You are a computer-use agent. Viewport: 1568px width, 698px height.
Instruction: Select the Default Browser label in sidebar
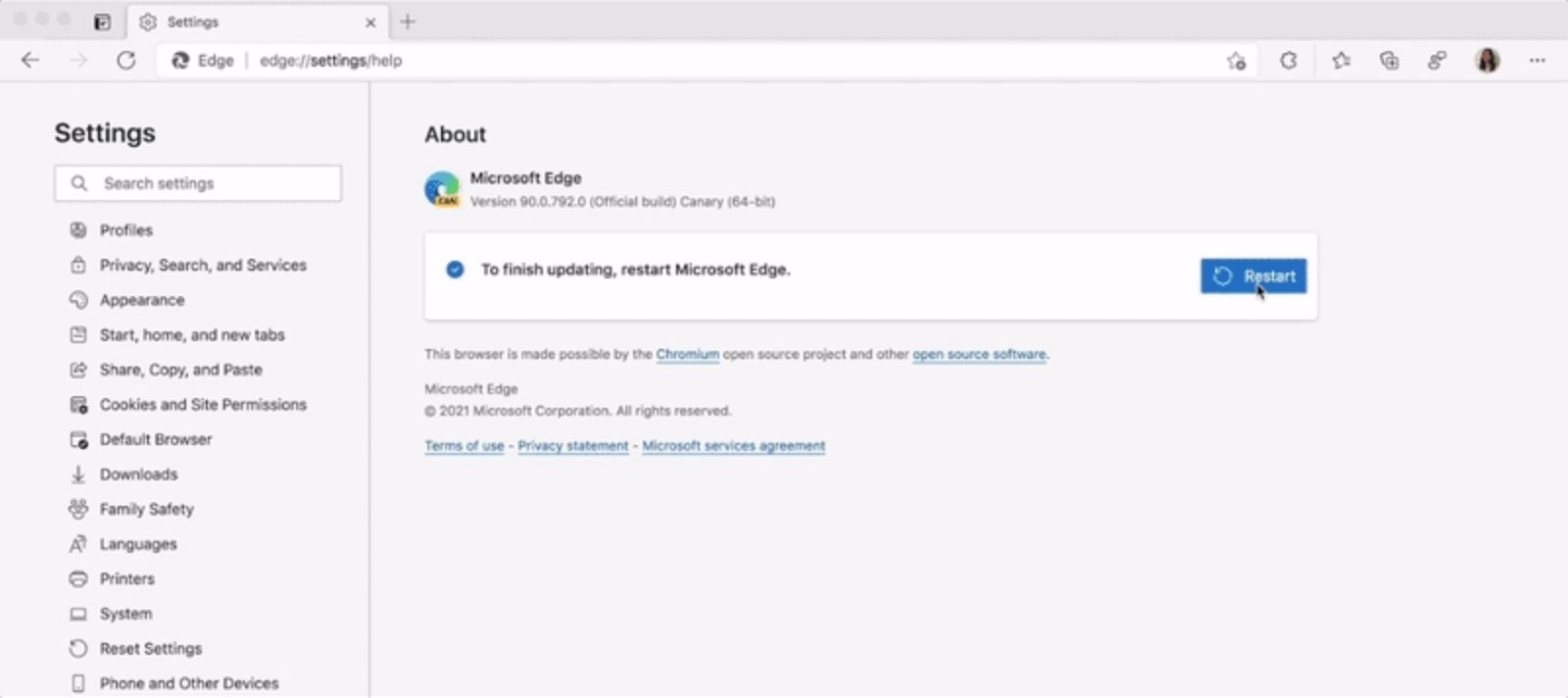pos(156,439)
